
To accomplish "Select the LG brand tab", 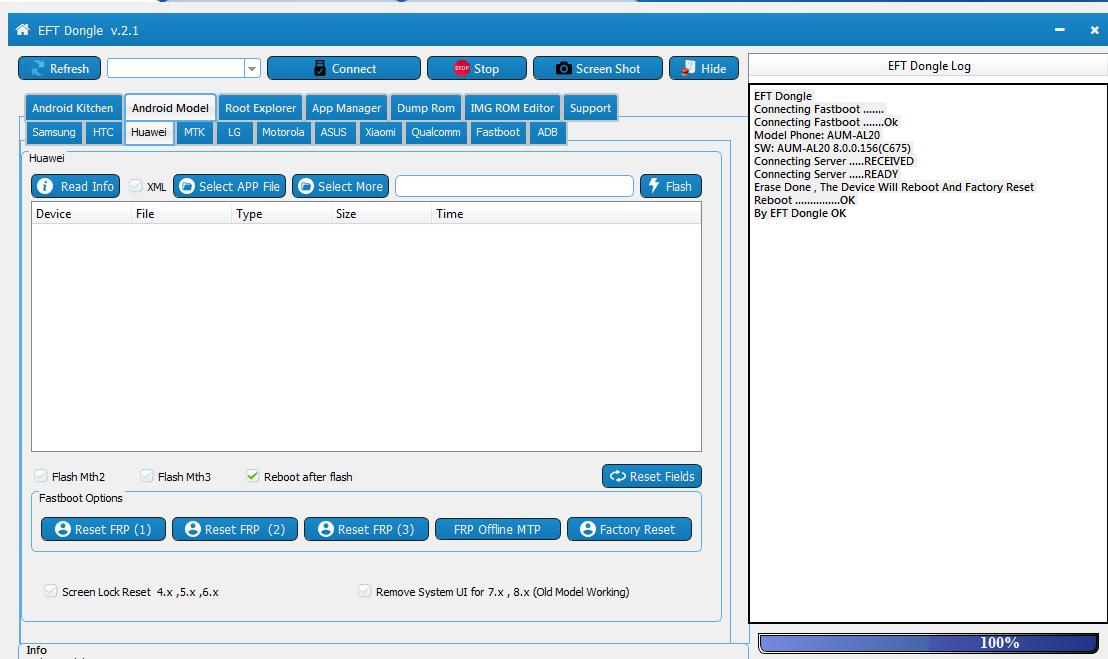I will coord(234,132).
